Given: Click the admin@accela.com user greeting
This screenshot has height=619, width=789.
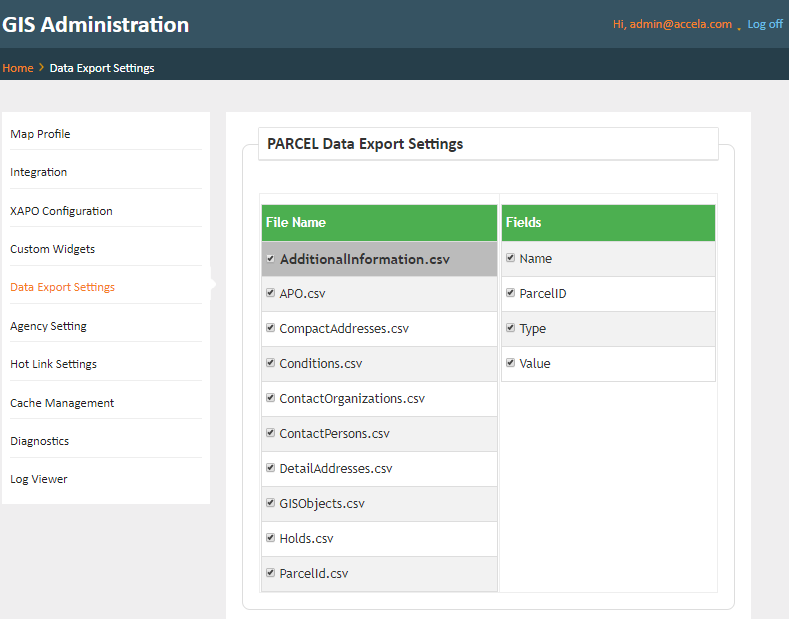Looking at the screenshot, I should 672,24.
